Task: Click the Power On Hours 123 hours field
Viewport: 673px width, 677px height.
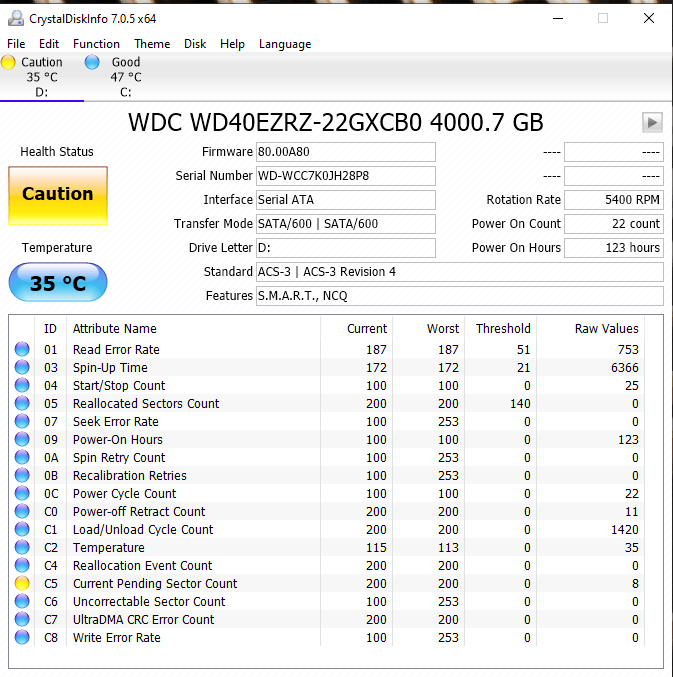Action: click(613, 248)
